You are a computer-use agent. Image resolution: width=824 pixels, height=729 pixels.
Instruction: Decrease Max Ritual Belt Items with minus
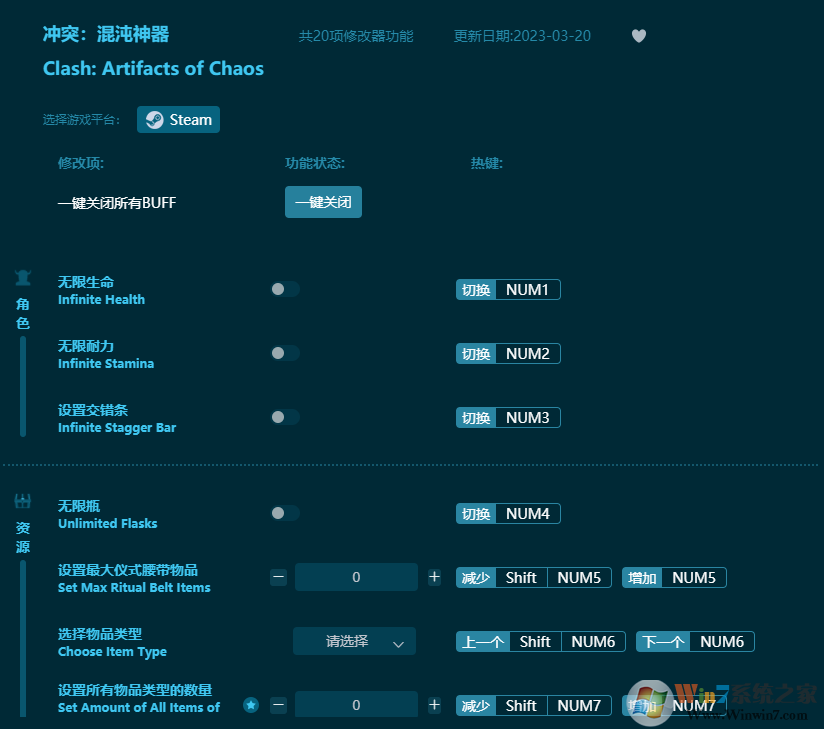tap(279, 577)
